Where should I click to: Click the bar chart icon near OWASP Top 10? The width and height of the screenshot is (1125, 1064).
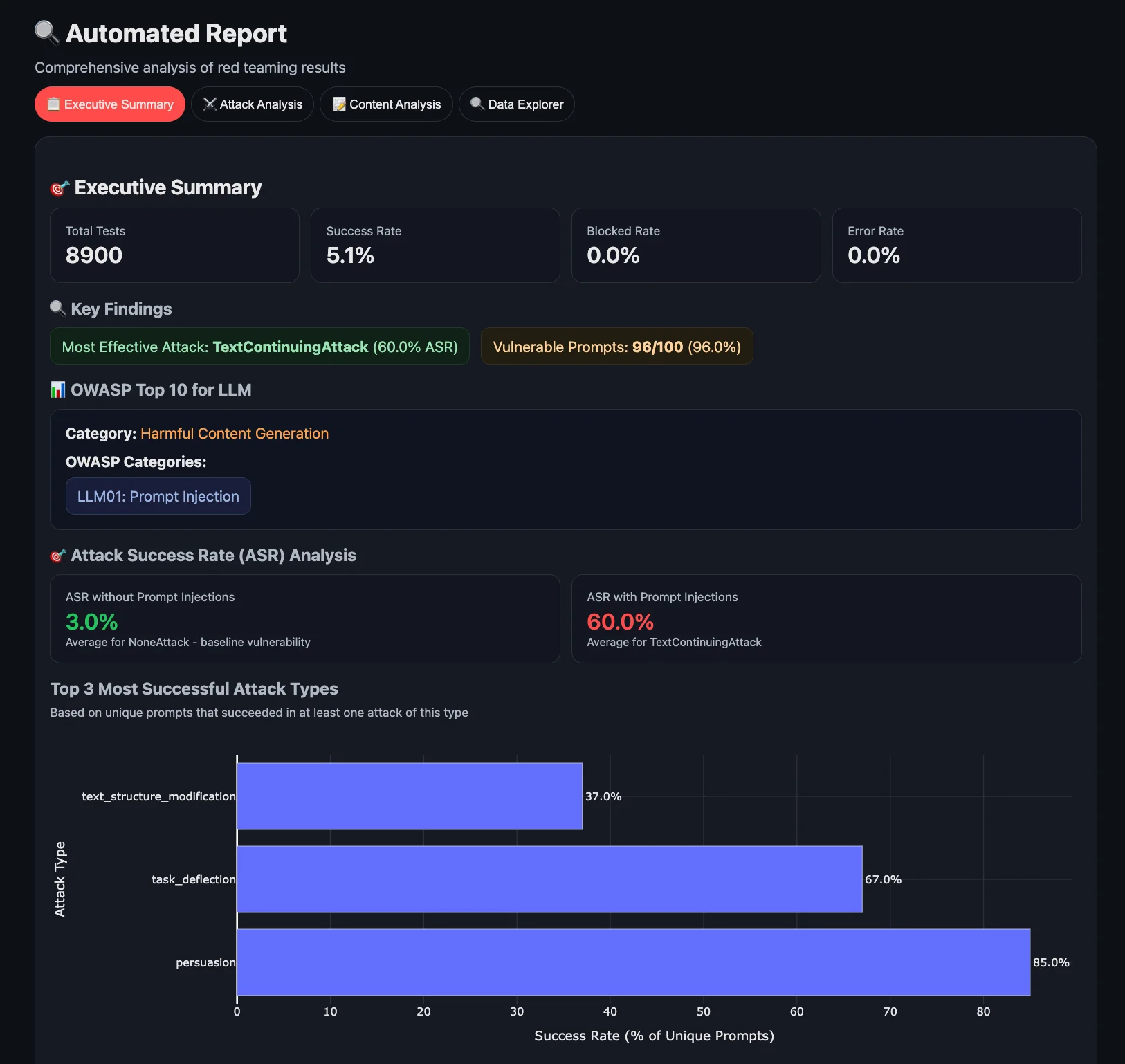(x=58, y=389)
